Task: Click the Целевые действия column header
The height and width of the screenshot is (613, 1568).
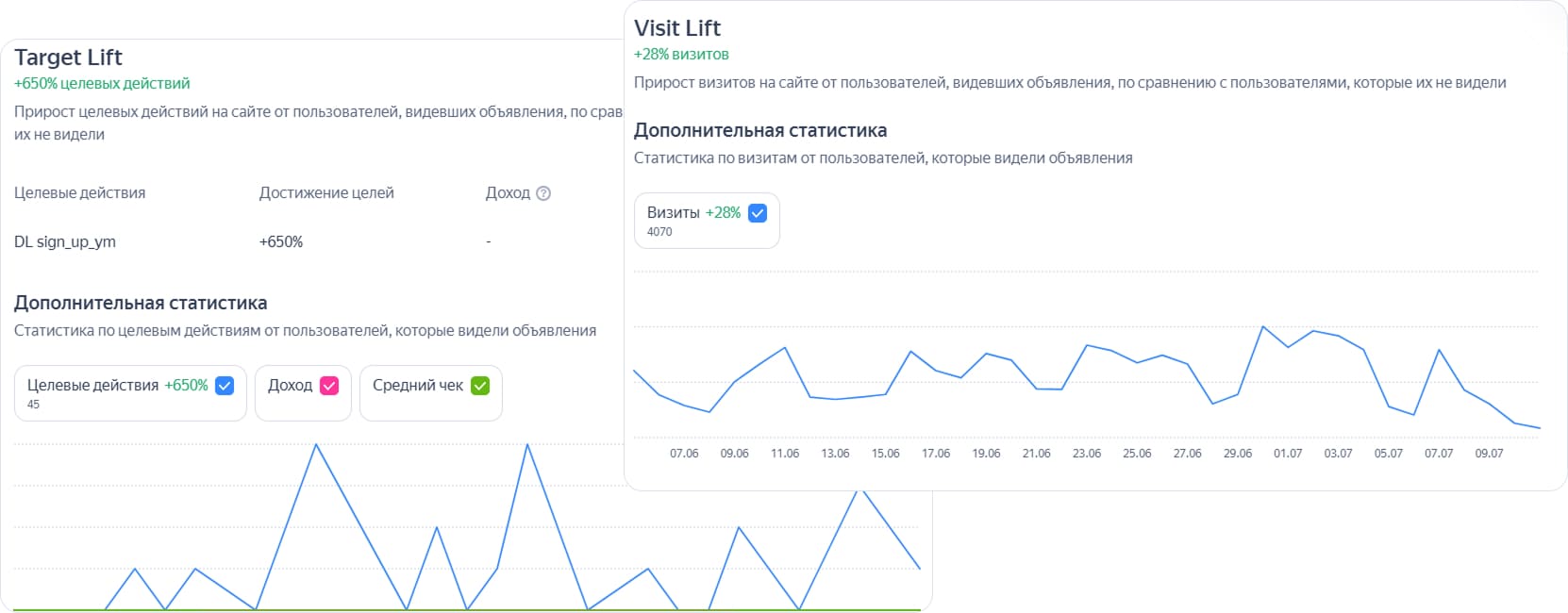Action: point(80,193)
